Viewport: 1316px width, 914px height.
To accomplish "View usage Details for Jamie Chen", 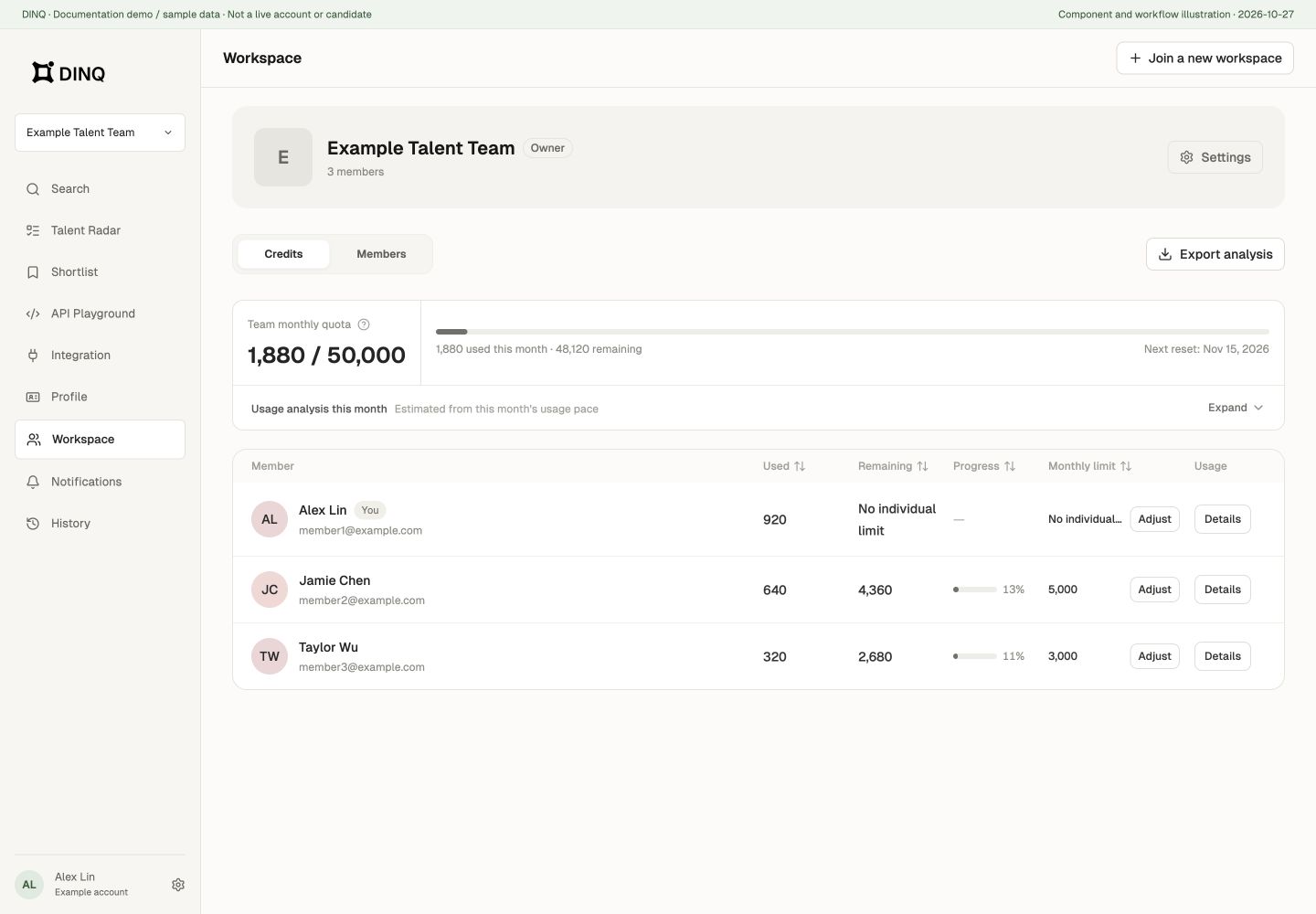I will pyautogui.click(x=1223, y=590).
